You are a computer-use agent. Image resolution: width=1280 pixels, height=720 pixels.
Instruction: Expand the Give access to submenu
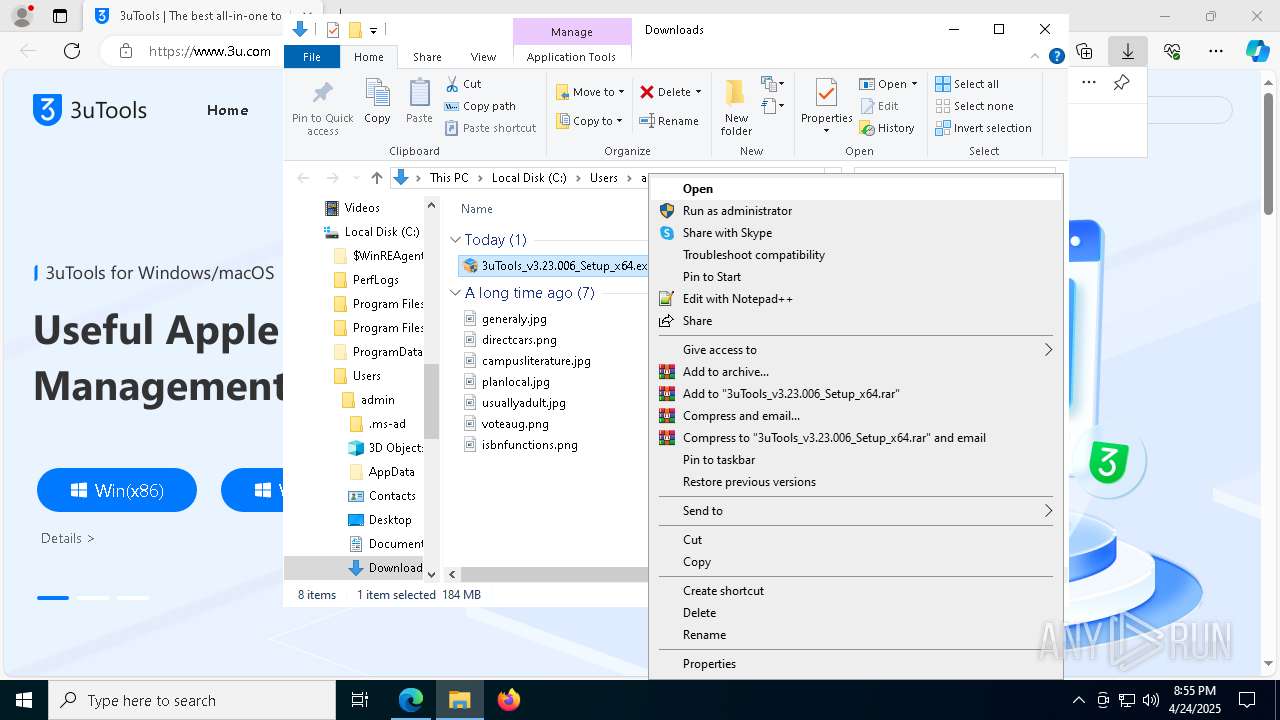pos(855,350)
